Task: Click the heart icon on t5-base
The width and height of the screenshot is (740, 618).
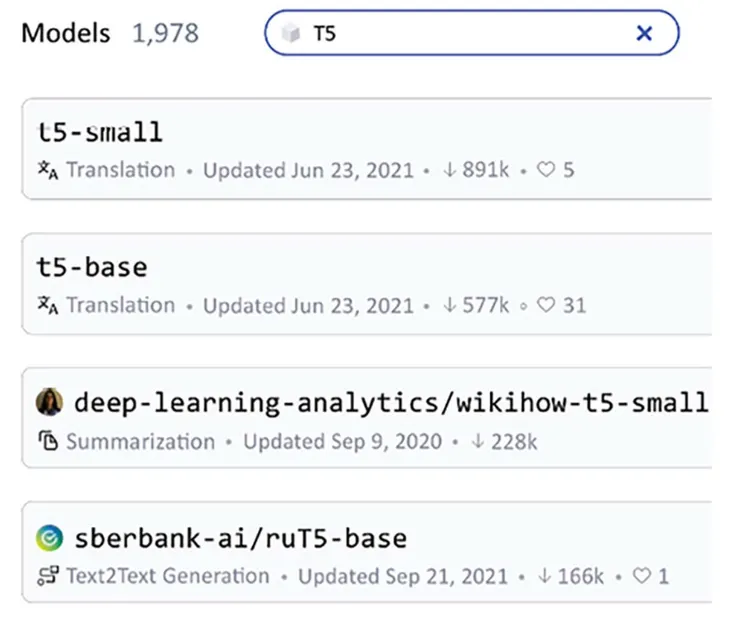Action: tap(546, 305)
